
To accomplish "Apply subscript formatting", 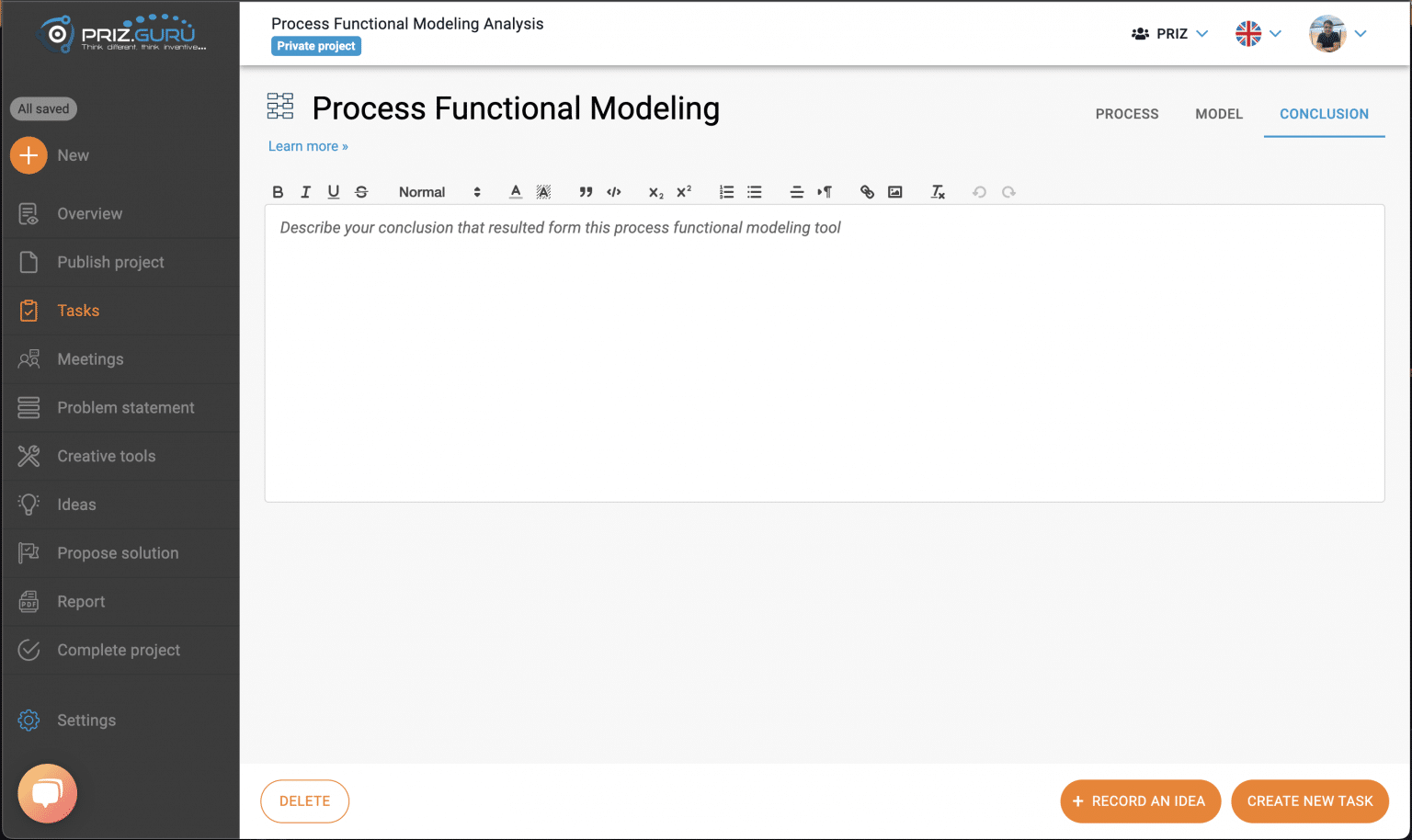I will [x=655, y=192].
